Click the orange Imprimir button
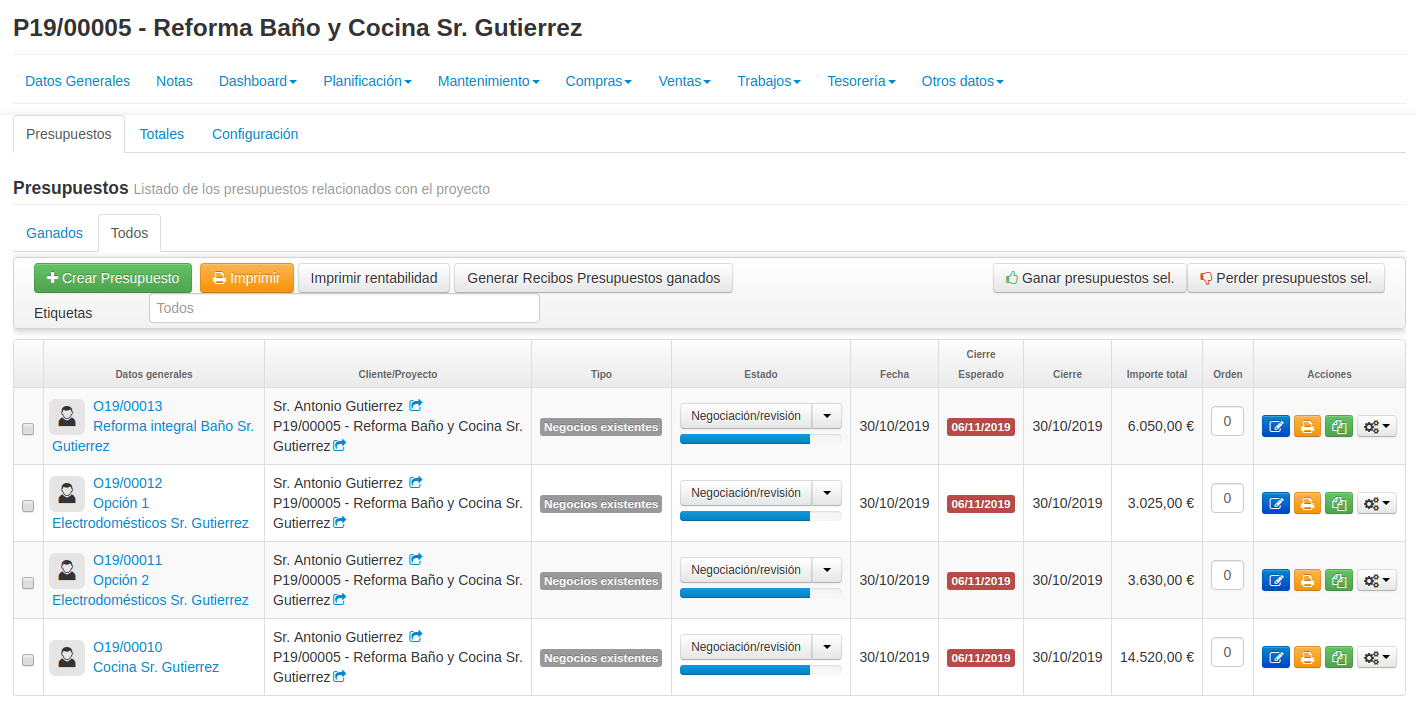The width and height of the screenshot is (1417, 702). point(247,278)
